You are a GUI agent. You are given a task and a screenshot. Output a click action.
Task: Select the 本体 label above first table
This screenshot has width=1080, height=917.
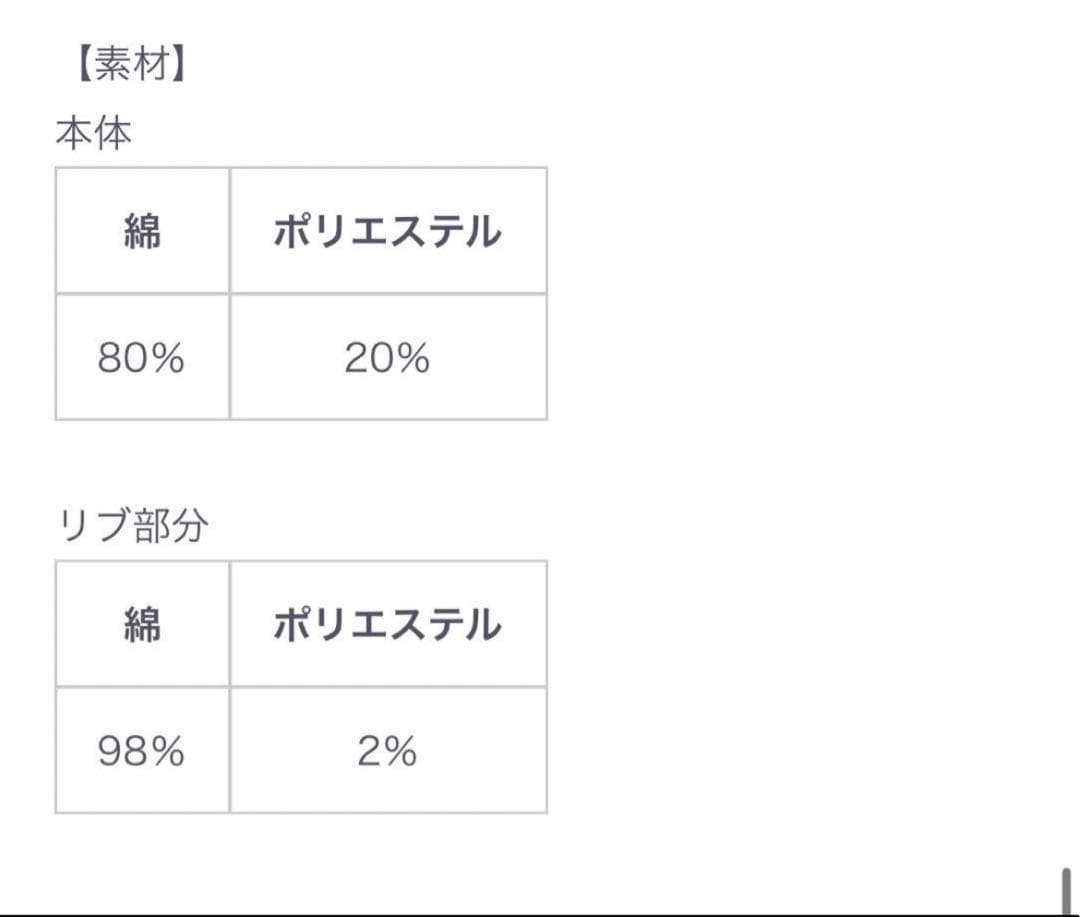pos(93,133)
